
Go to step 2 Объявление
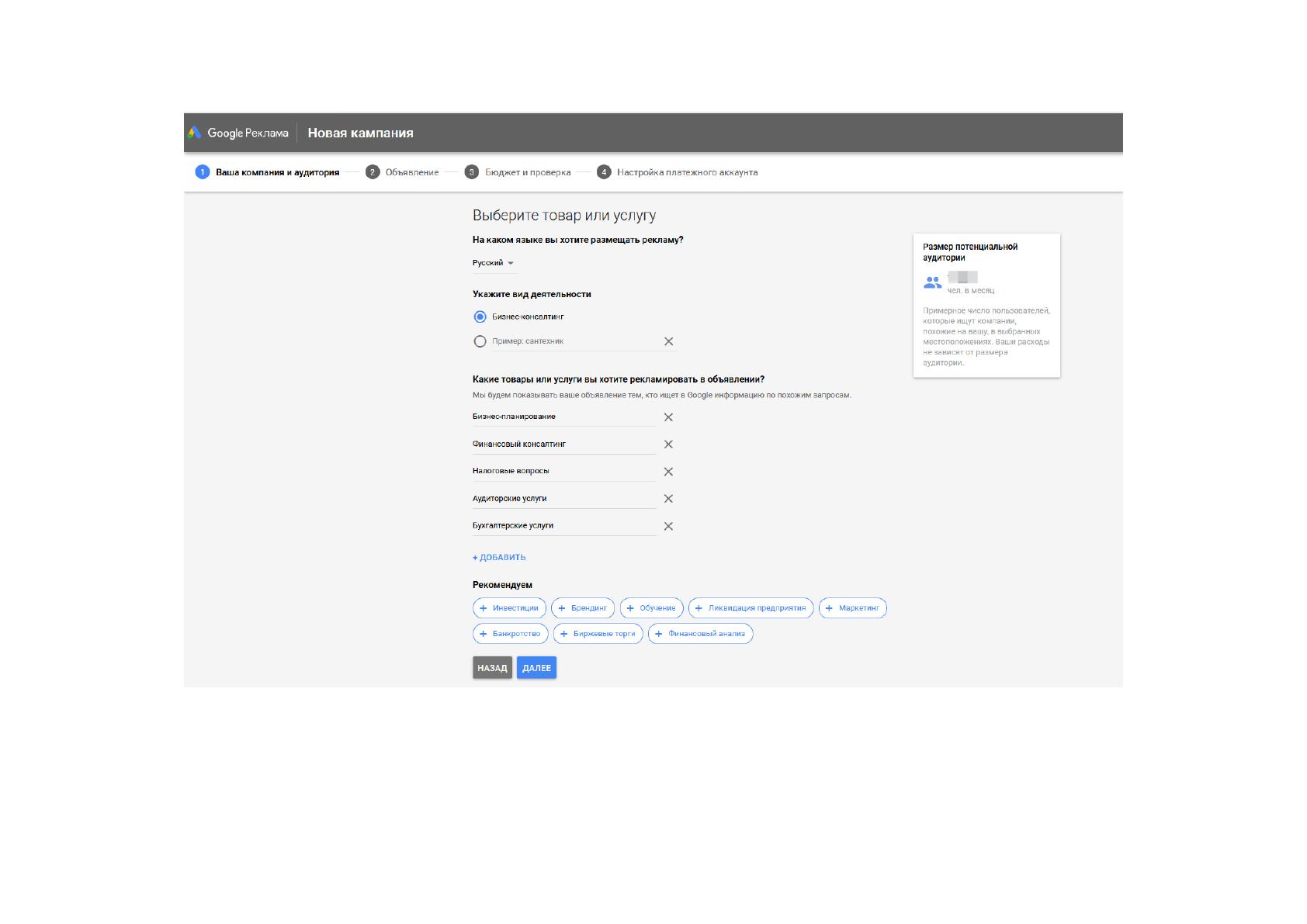pos(403,172)
